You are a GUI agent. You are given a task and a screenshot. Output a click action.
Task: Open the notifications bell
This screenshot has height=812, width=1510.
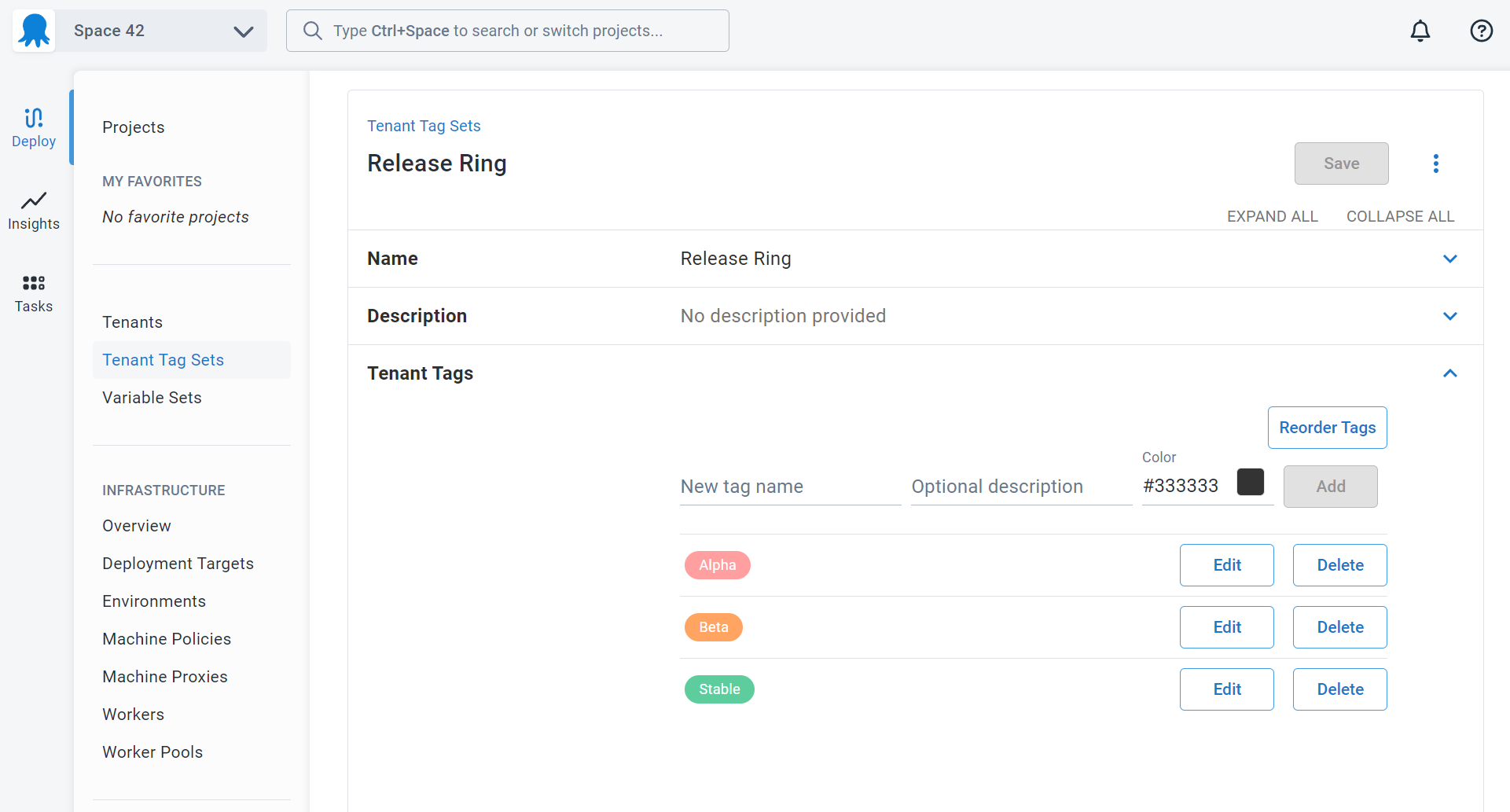tap(1420, 31)
